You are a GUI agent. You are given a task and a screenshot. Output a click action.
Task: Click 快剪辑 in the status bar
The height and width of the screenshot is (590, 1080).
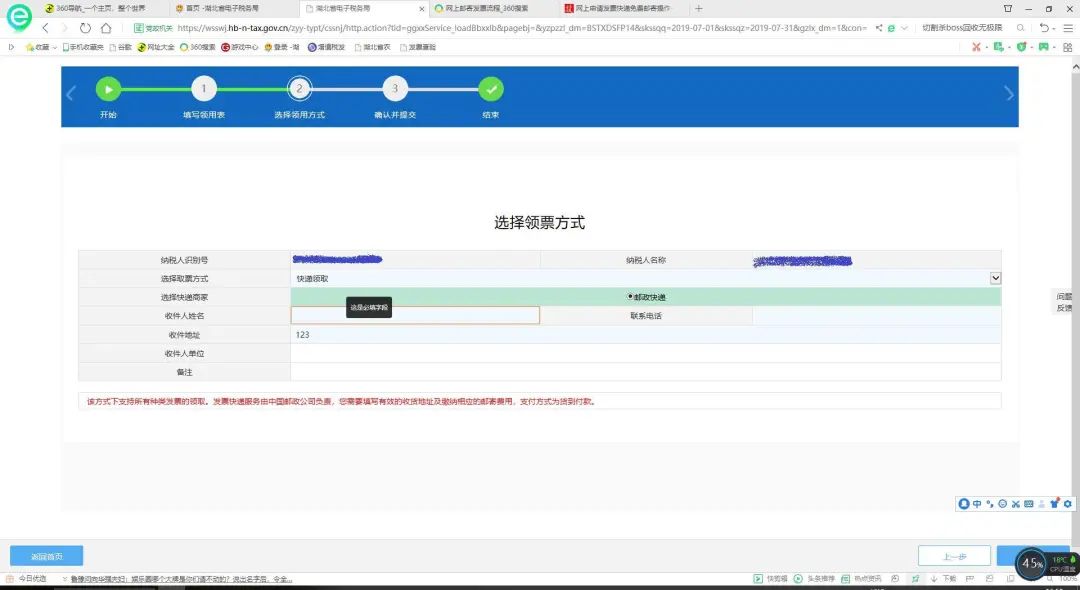771,579
